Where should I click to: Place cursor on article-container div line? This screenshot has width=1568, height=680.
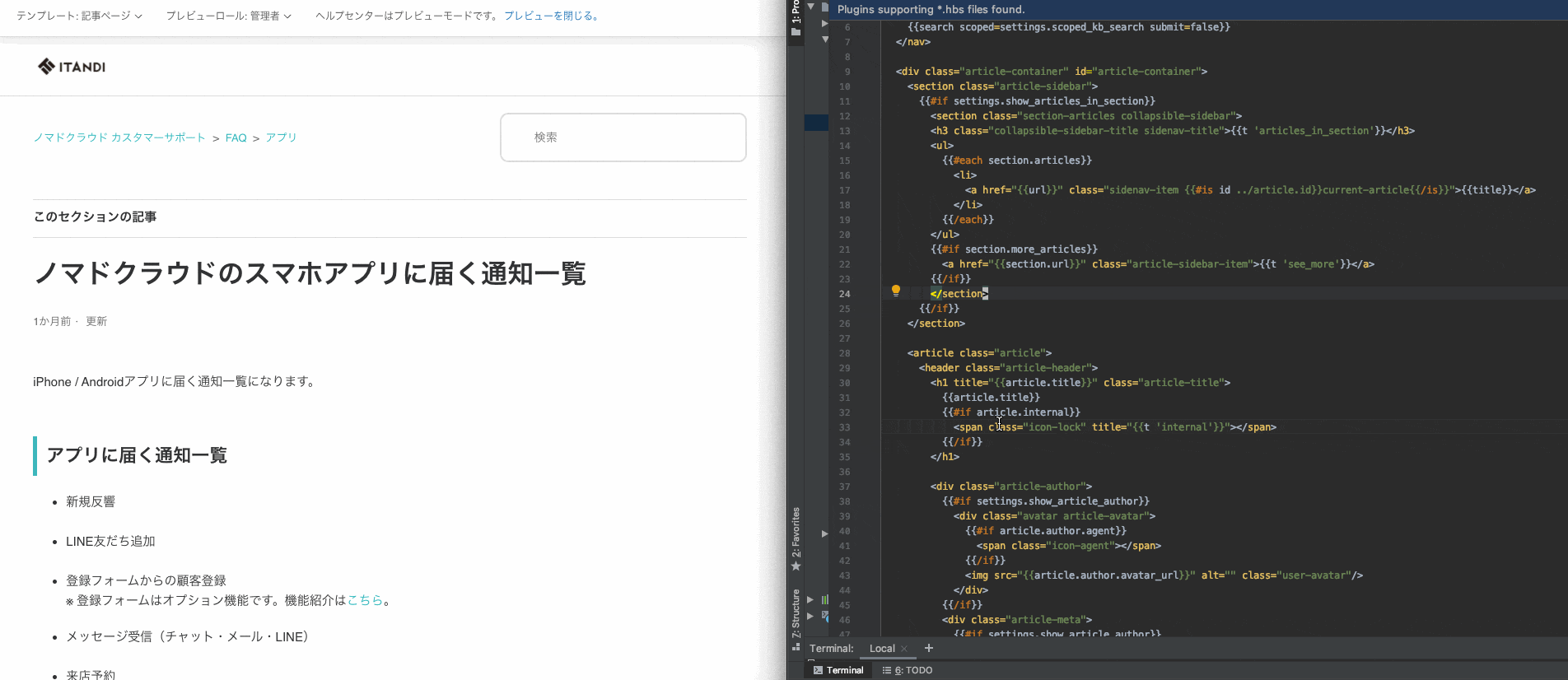tap(1052, 72)
